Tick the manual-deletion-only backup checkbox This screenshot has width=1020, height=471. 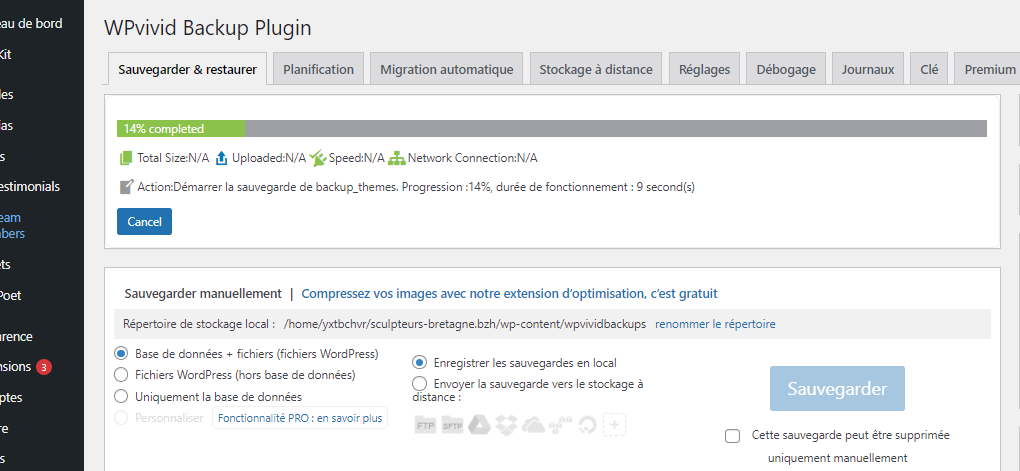pyautogui.click(x=733, y=436)
